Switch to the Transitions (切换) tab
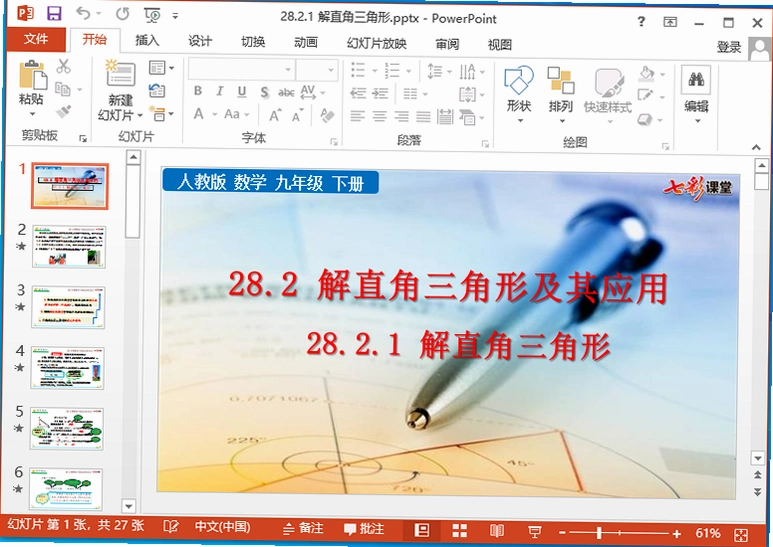773x547 pixels. point(253,42)
